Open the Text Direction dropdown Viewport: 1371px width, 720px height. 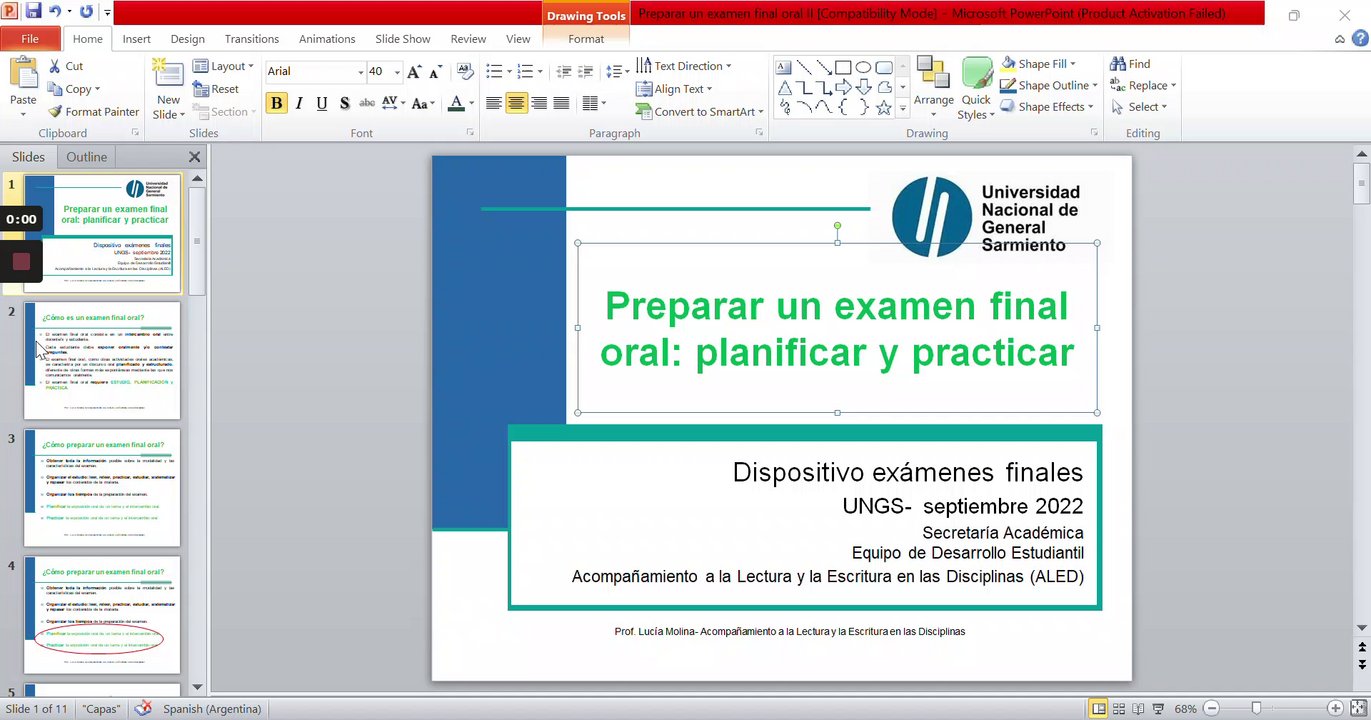pyautogui.click(x=684, y=66)
